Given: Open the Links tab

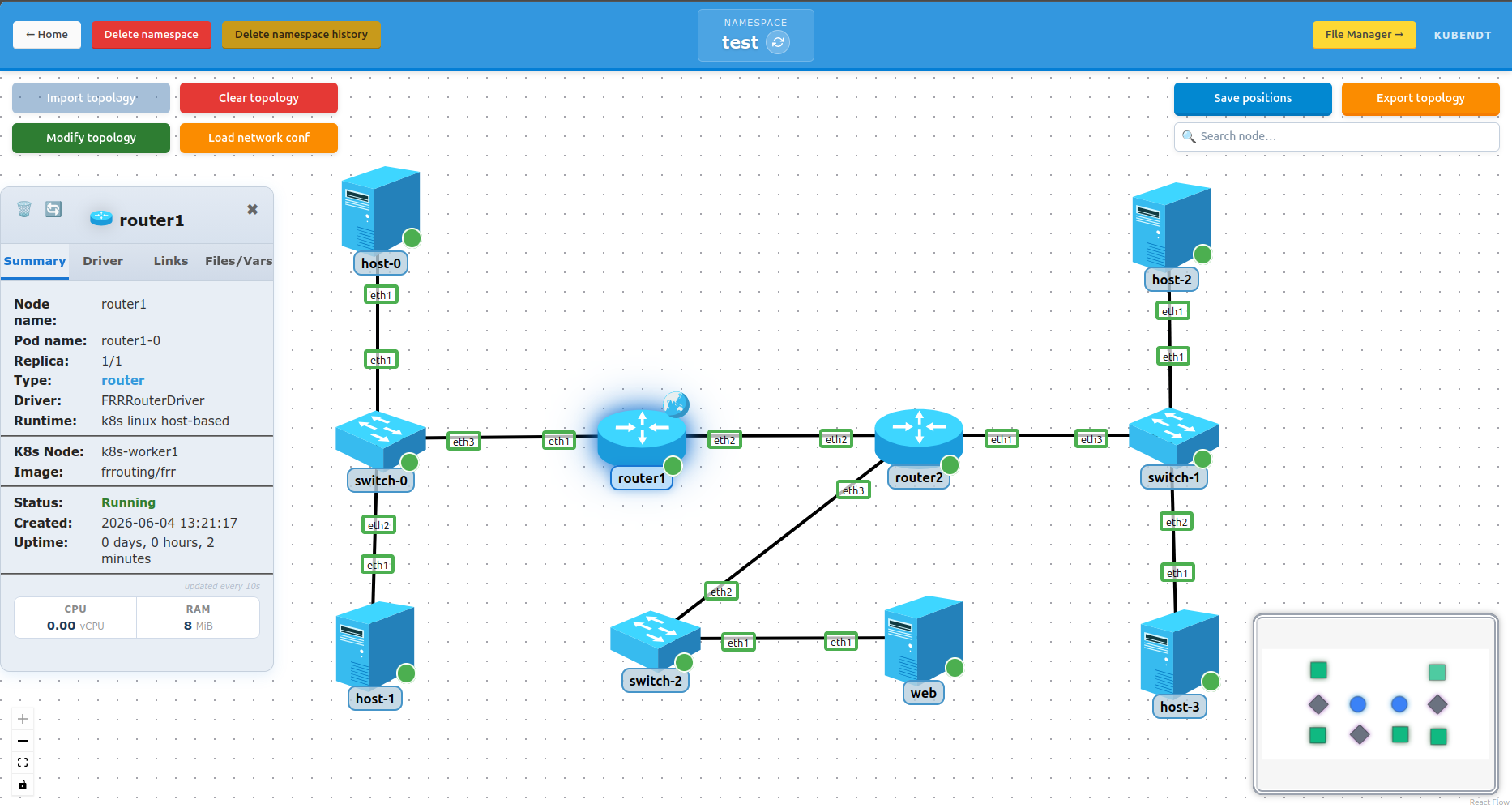Looking at the screenshot, I should [x=171, y=261].
